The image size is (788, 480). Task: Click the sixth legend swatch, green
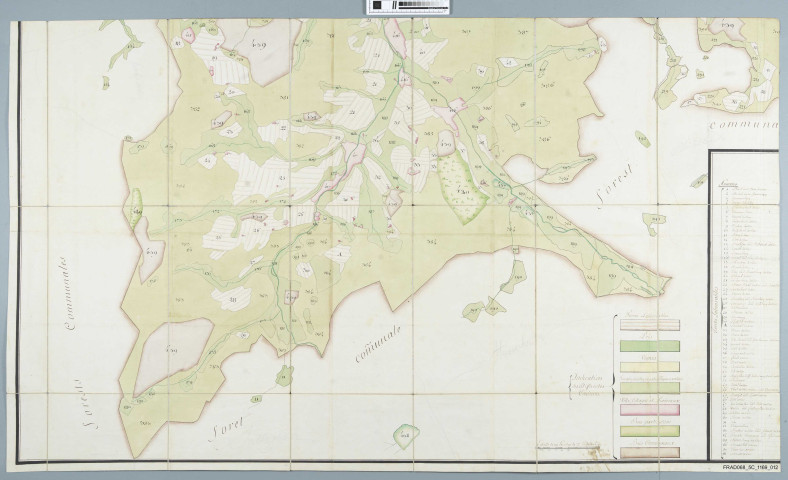coord(648,430)
